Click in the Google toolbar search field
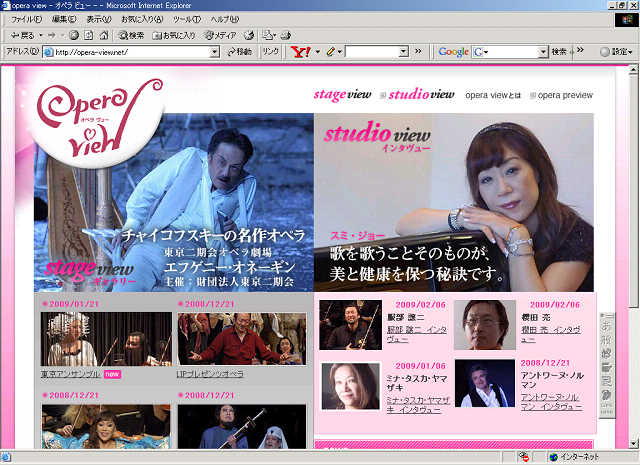Screen dimensions: 640x465 click(513, 52)
